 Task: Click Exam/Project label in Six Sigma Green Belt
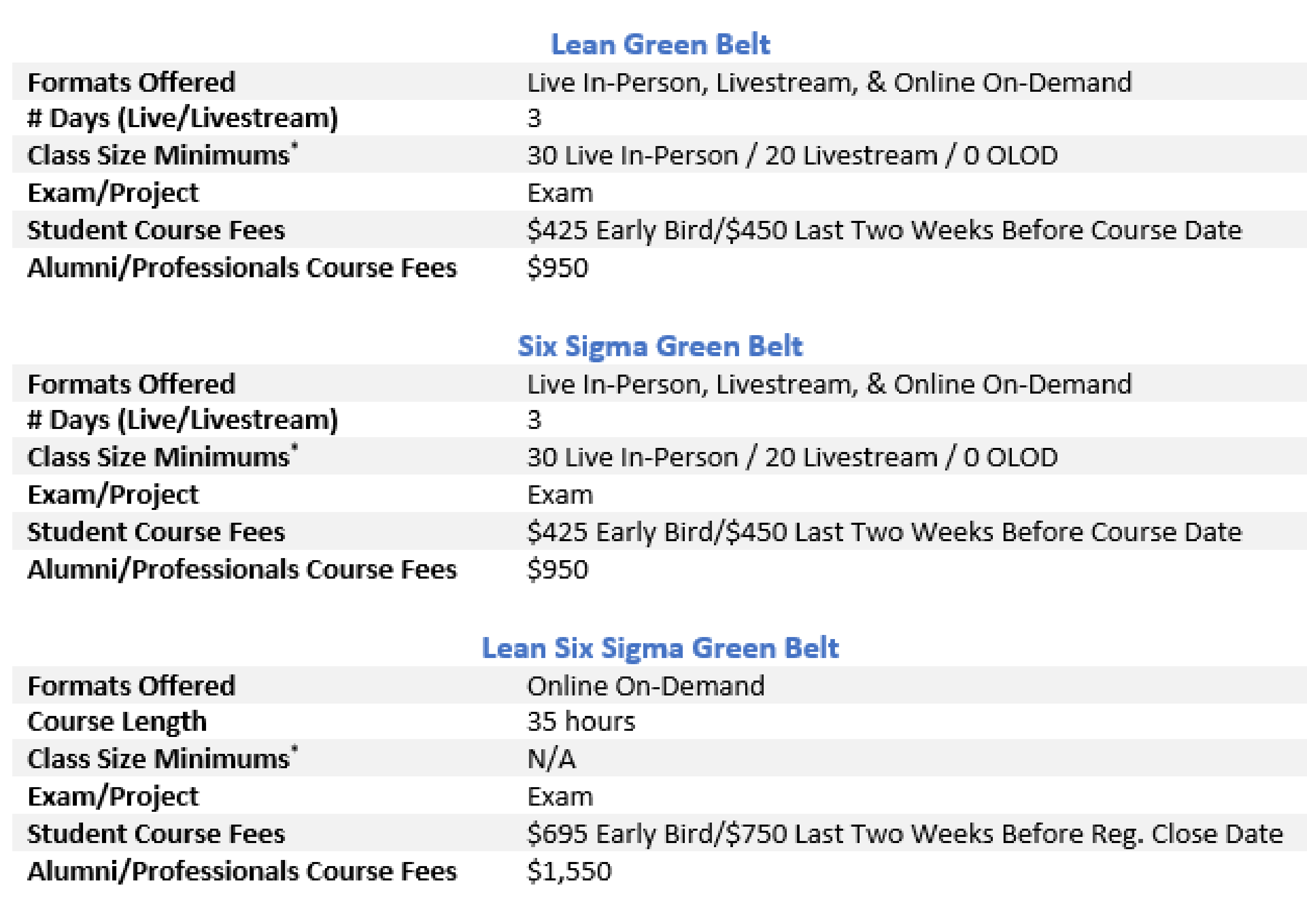(x=113, y=495)
